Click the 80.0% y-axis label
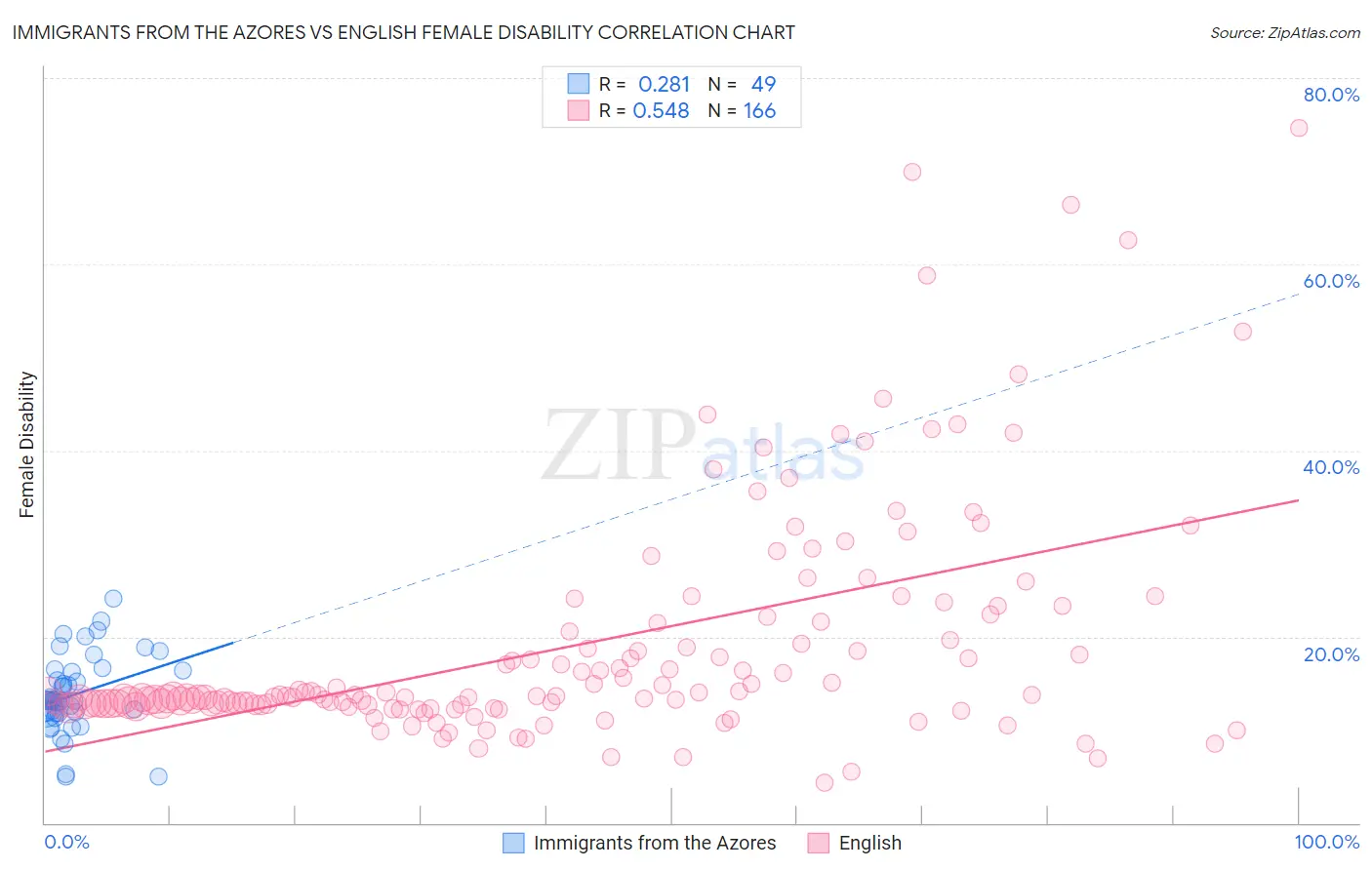This screenshot has height=870, width=1372. [1331, 95]
